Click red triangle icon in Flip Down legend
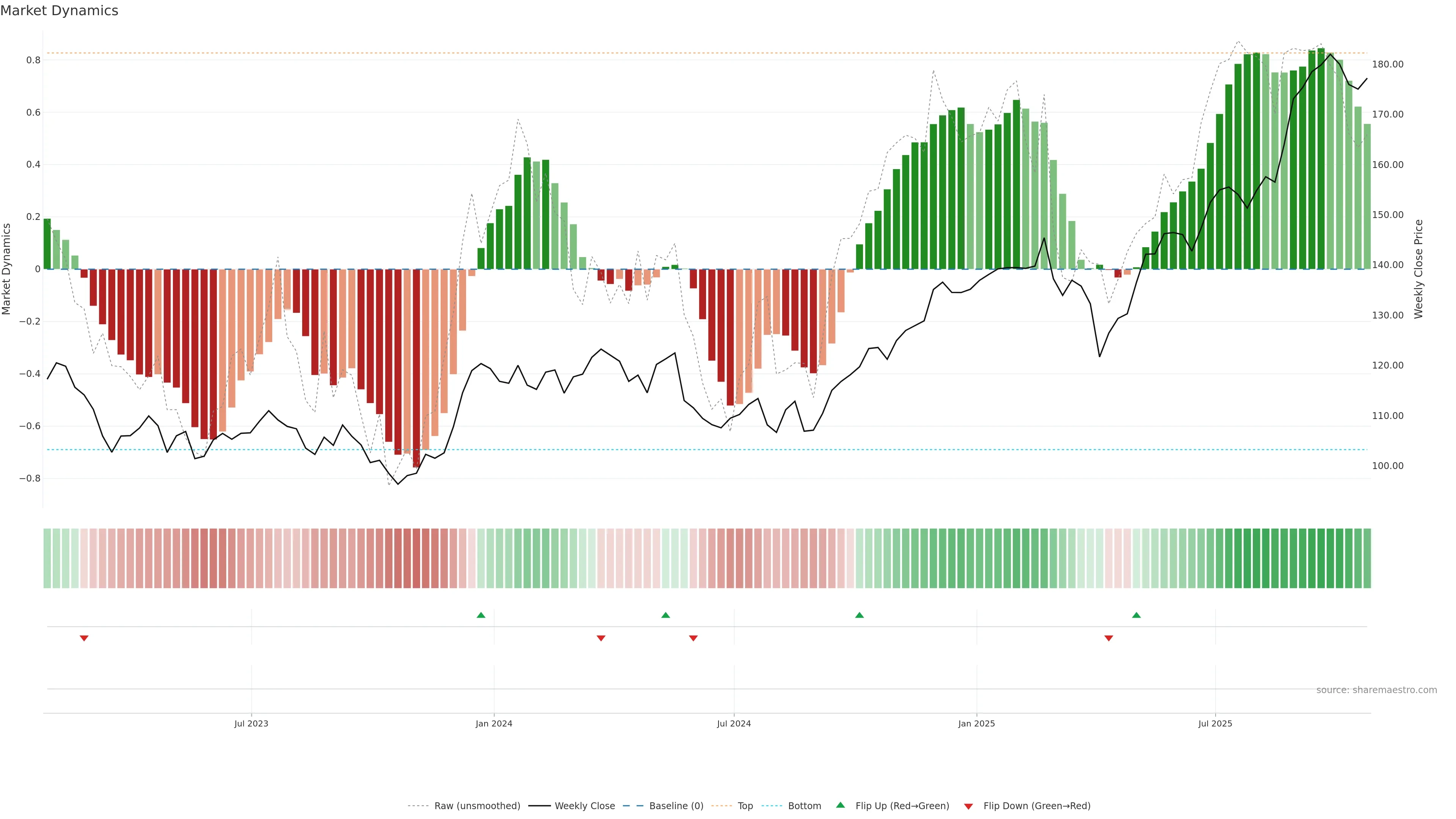The height and width of the screenshot is (819, 1456). point(968,806)
